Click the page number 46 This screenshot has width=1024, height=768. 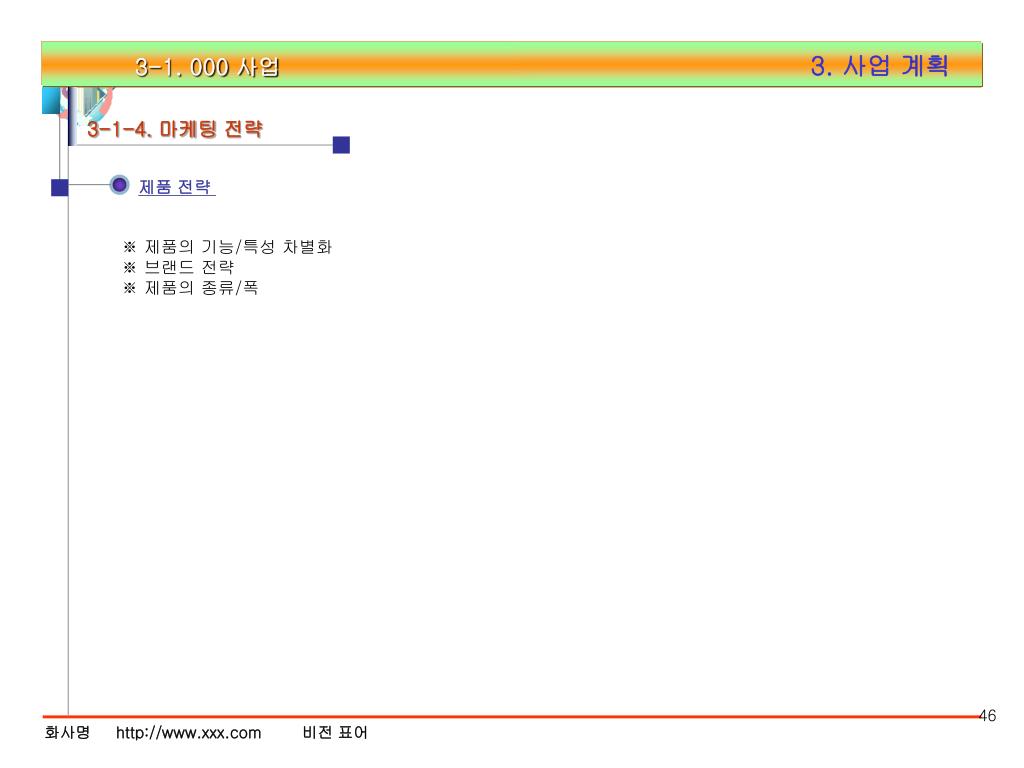click(987, 716)
